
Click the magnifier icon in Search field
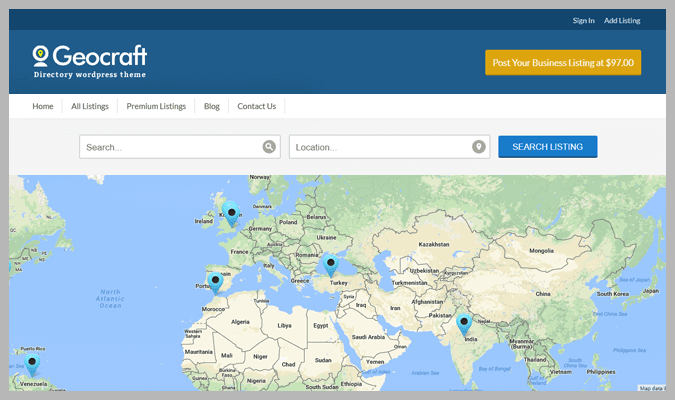269,147
